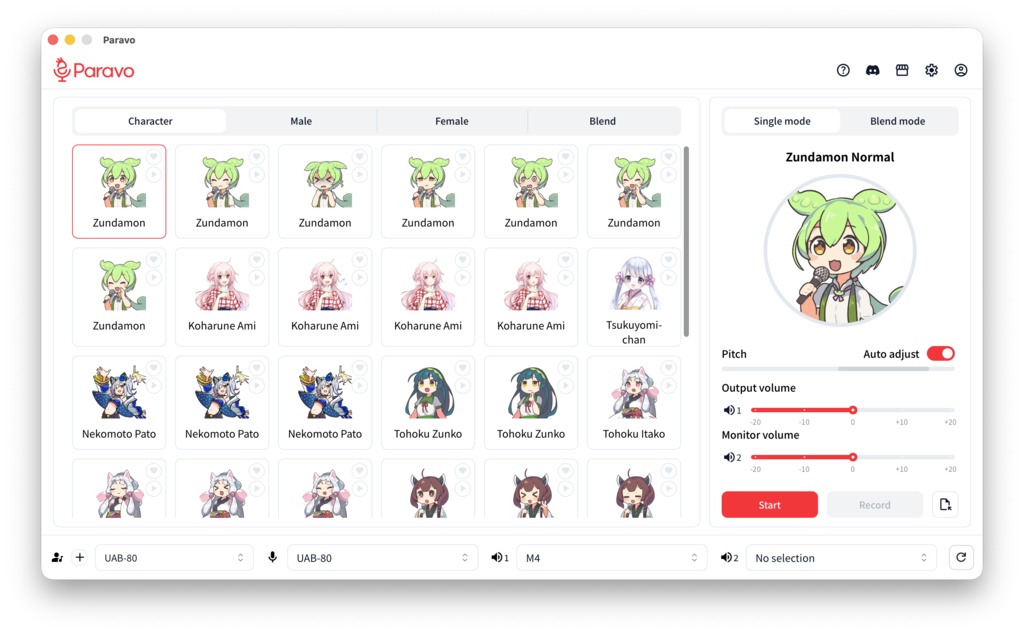Click the Pitch slider track

(838, 369)
